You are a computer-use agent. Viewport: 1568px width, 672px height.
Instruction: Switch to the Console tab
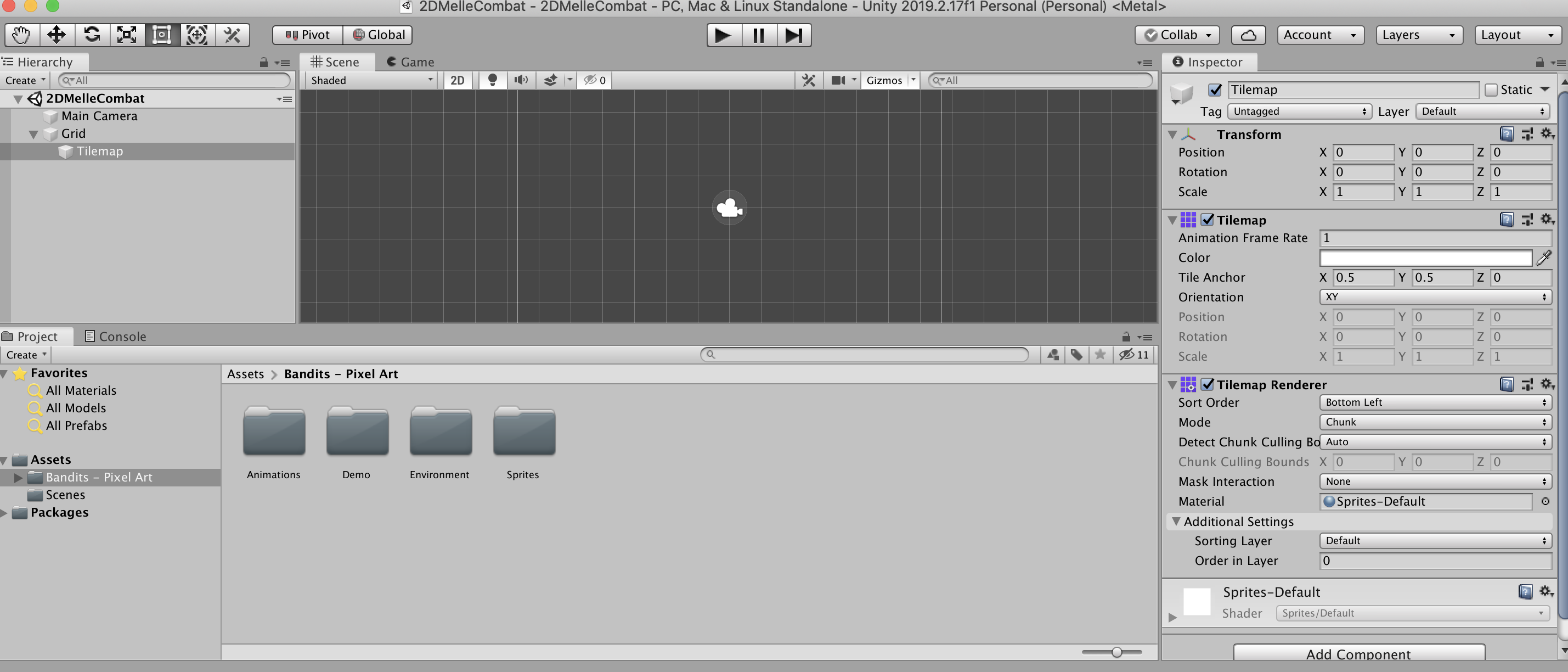[116, 337]
